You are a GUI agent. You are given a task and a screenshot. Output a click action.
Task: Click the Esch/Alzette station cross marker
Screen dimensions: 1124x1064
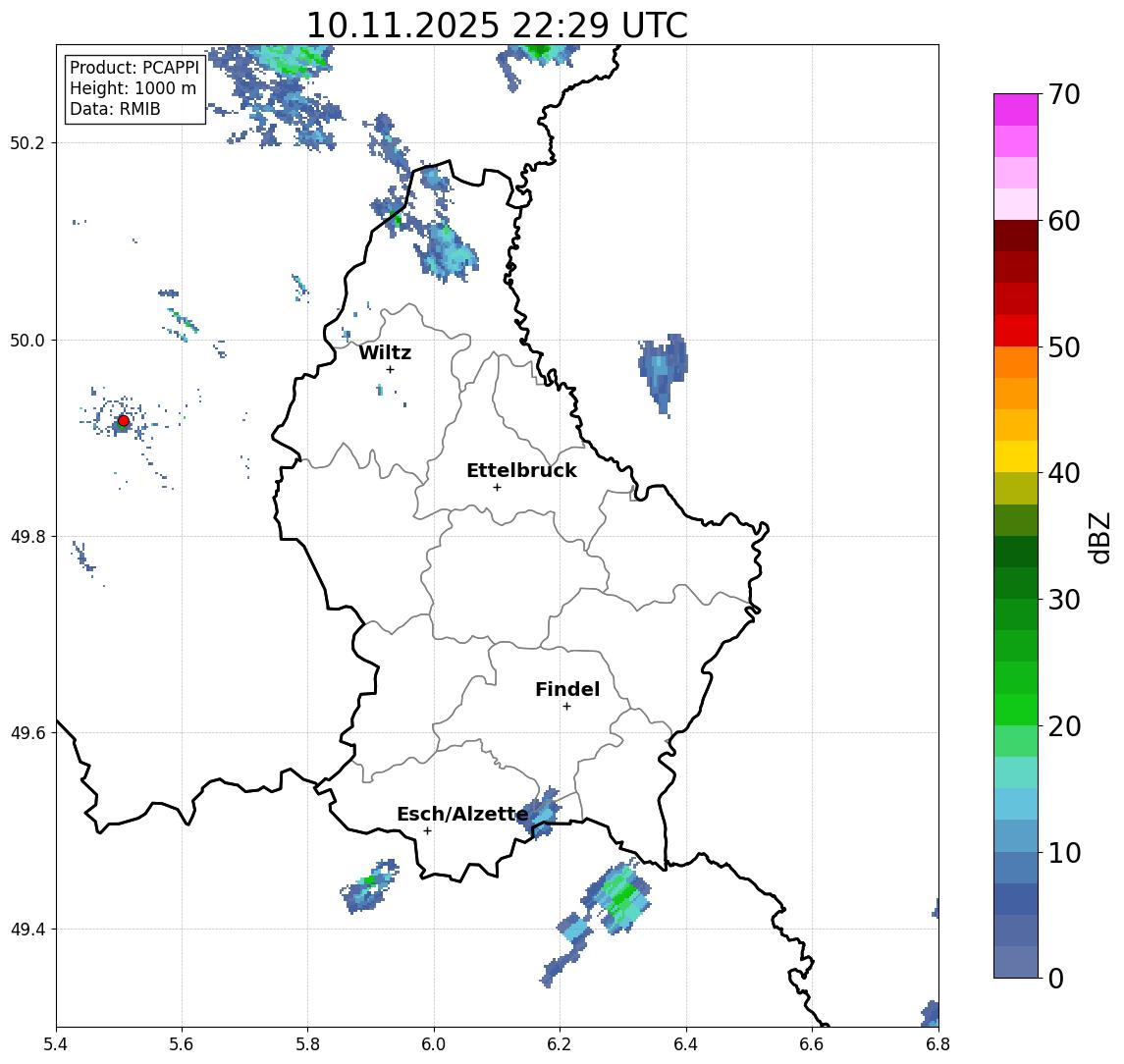427,831
